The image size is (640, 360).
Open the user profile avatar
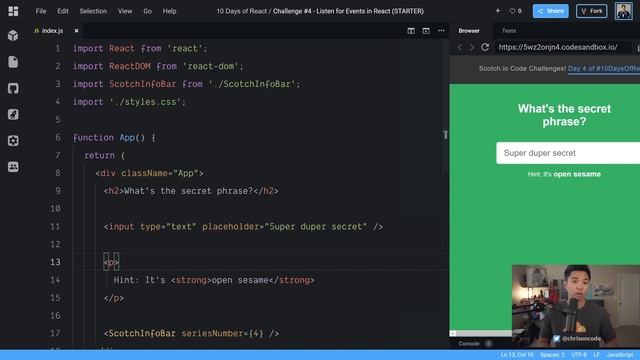(x=623, y=11)
